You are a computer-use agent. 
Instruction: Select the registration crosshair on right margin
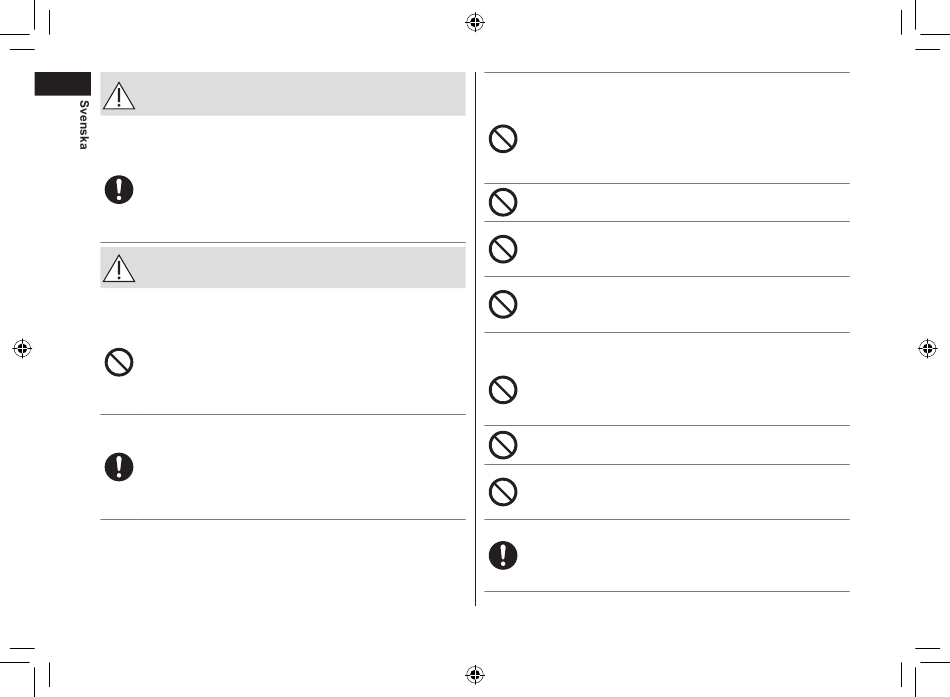click(x=928, y=348)
